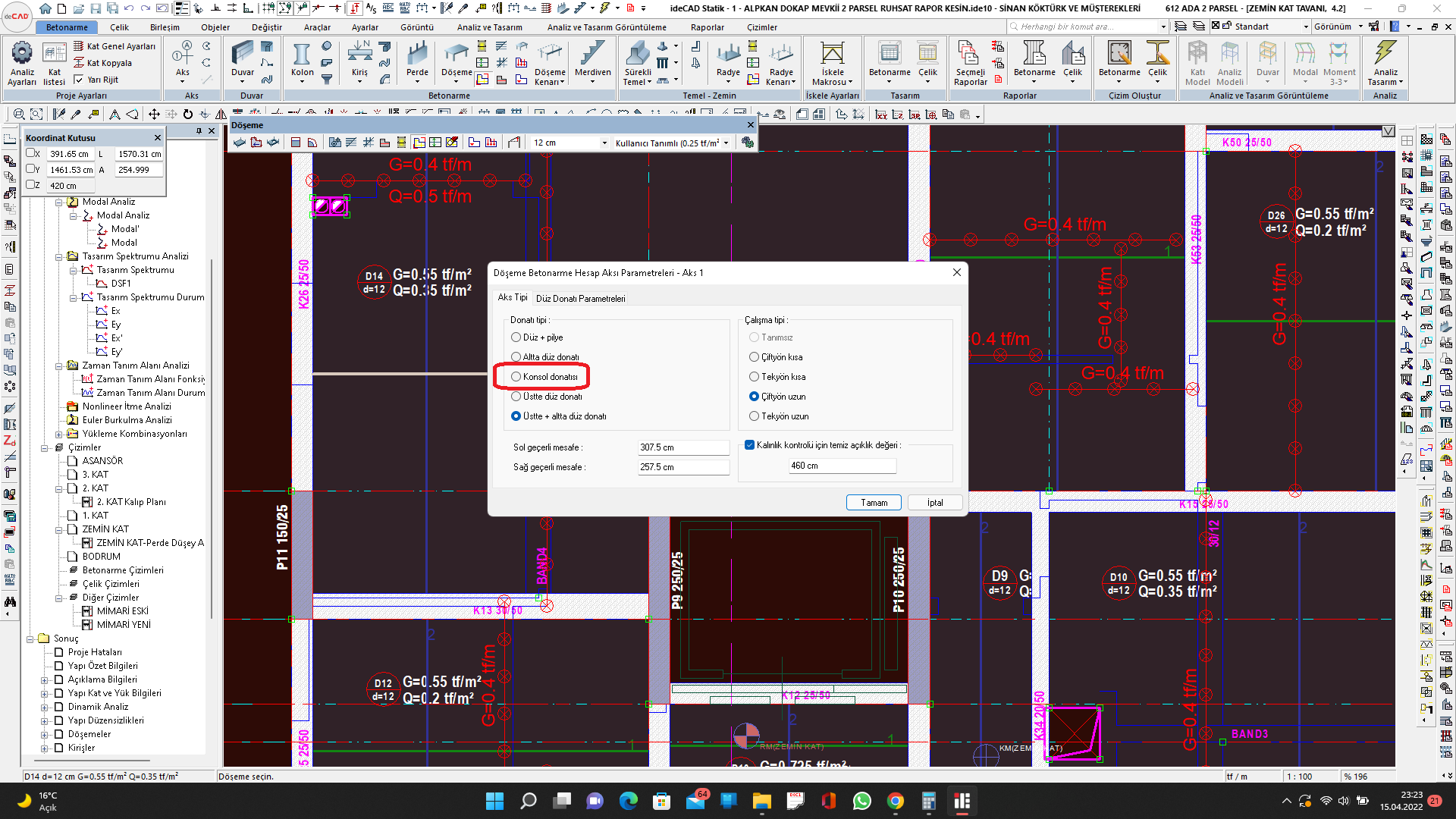Open Windows Start menu
Viewport: 1456px width, 819px height.
point(494,801)
